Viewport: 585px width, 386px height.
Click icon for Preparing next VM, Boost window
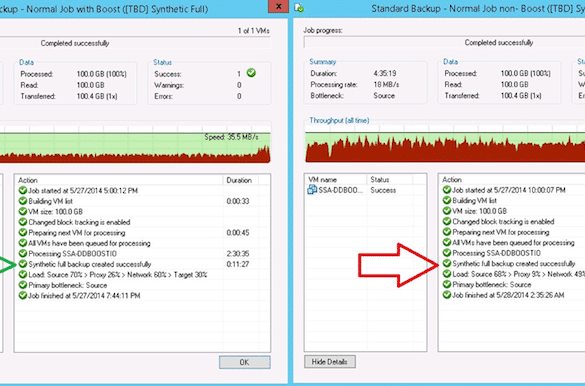tap(23, 232)
